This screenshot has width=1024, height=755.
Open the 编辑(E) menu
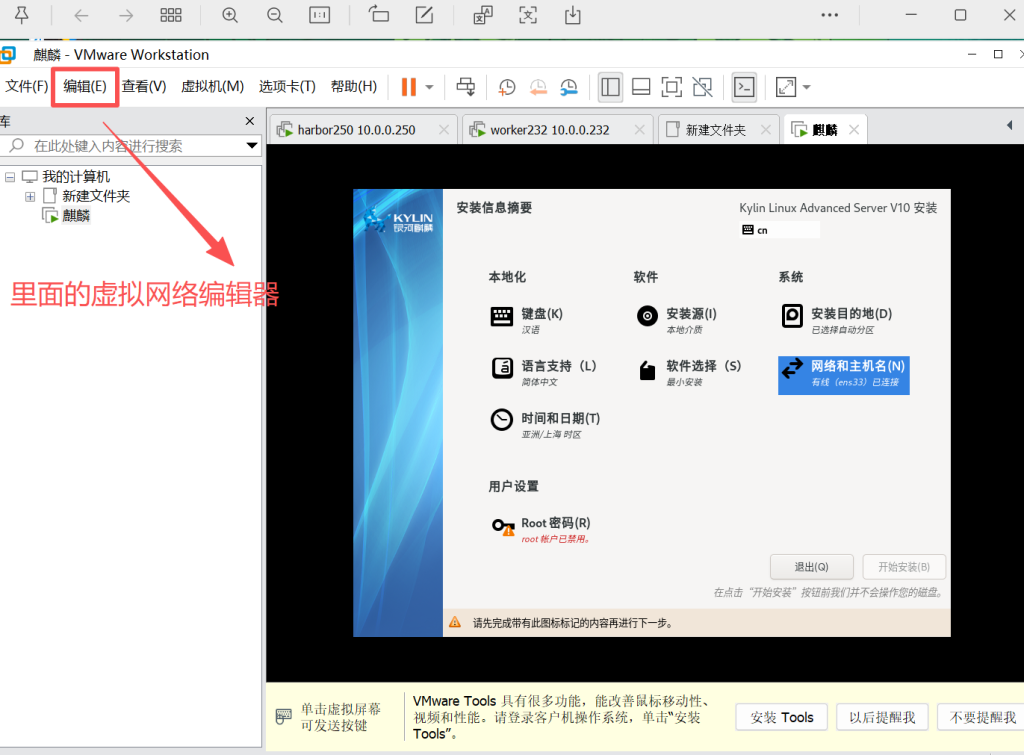(85, 86)
